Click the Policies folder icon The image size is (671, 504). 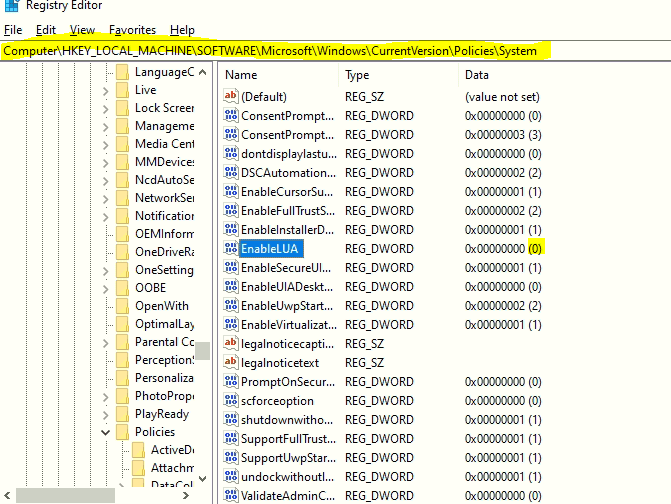tap(122, 432)
